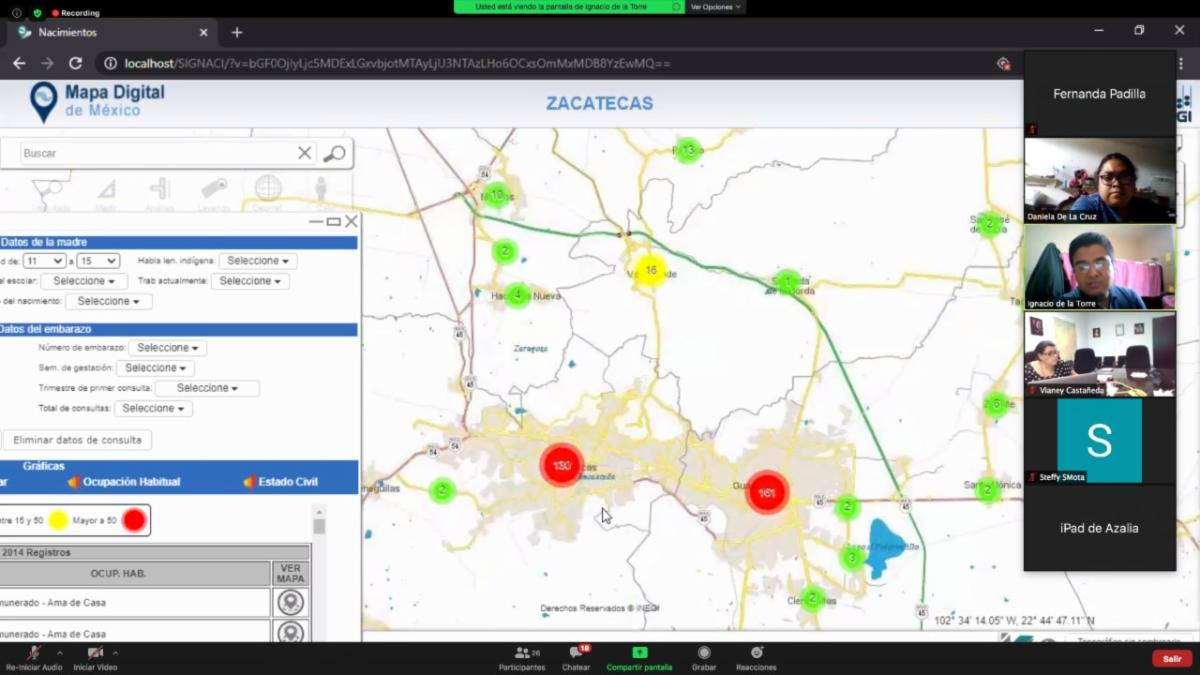Click Eliminar datos de consulta button

click(x=77, y=440)
